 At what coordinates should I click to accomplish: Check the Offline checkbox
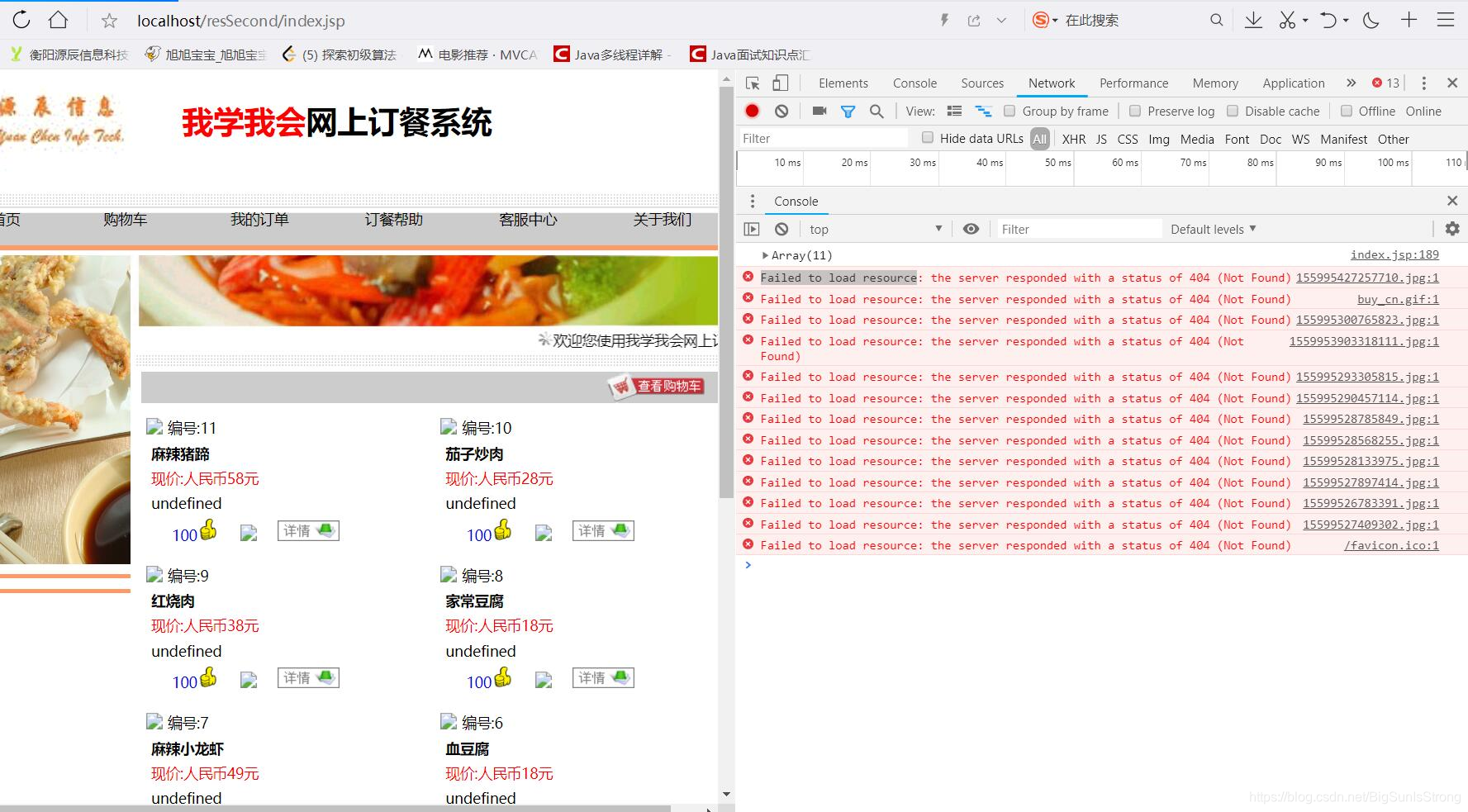point(1347,111)
